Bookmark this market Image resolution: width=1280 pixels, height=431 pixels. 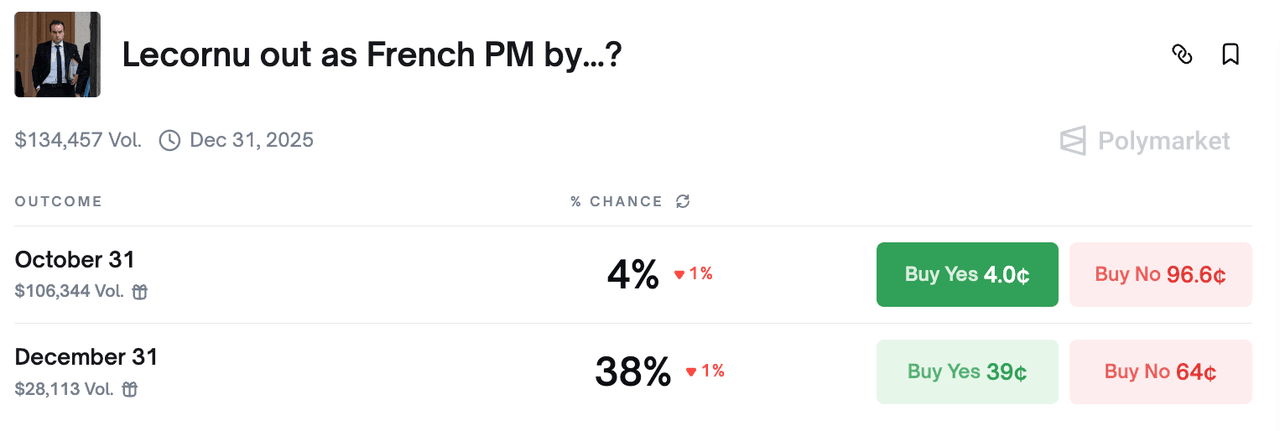[x=1231, y=54]
